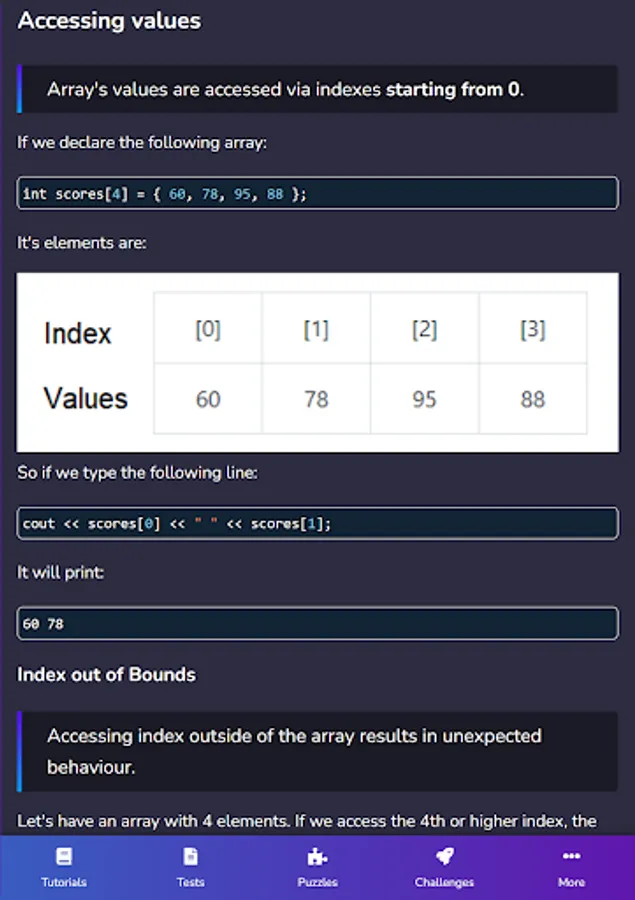Click the unexpected behaviour warning note

[x=317, y=751]
